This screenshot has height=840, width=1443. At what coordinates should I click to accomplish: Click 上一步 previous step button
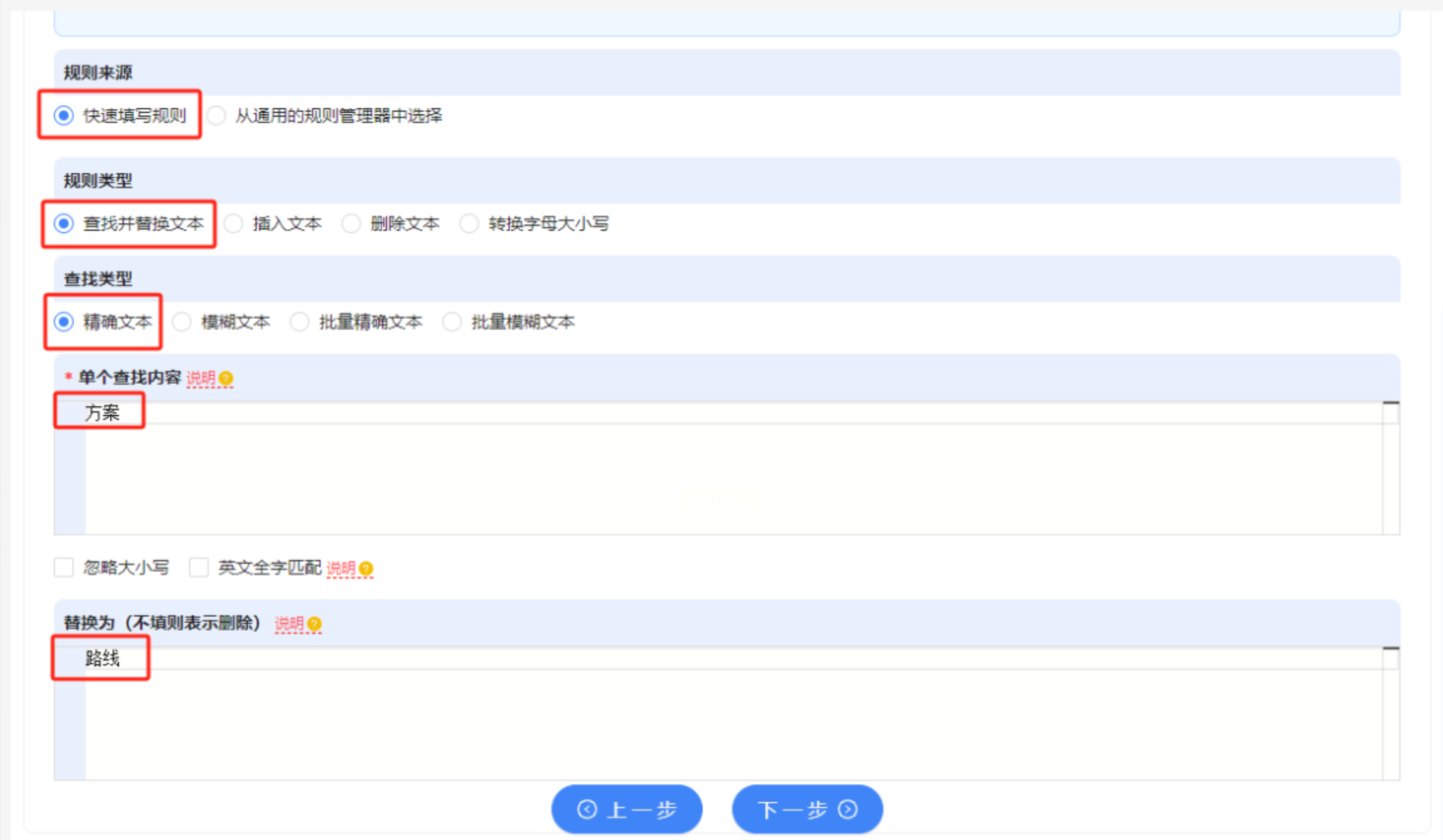627,809
